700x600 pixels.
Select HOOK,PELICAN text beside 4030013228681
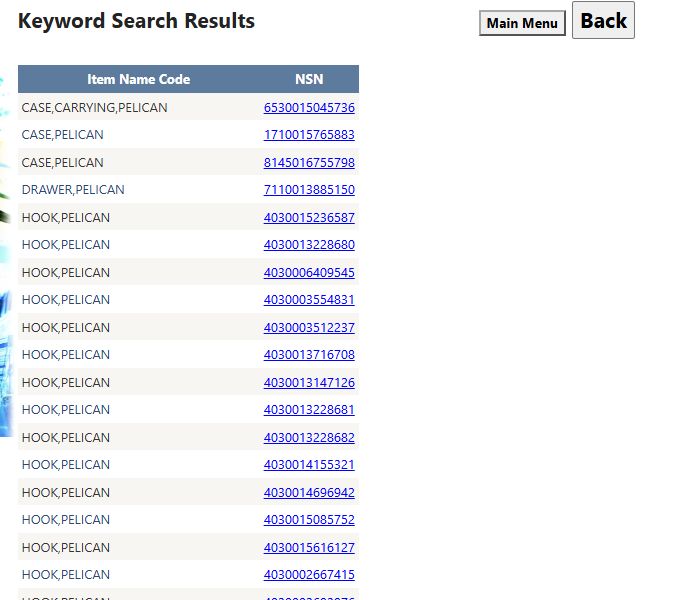point(66,409)
